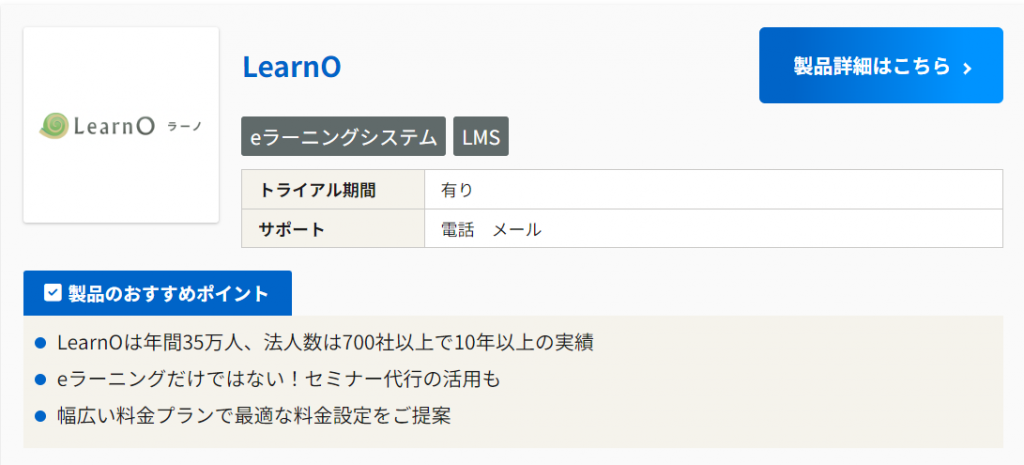Viewport: 1024px width, 465px height.
Task: Click the メール support option text
Action: (x=517, y=229)
